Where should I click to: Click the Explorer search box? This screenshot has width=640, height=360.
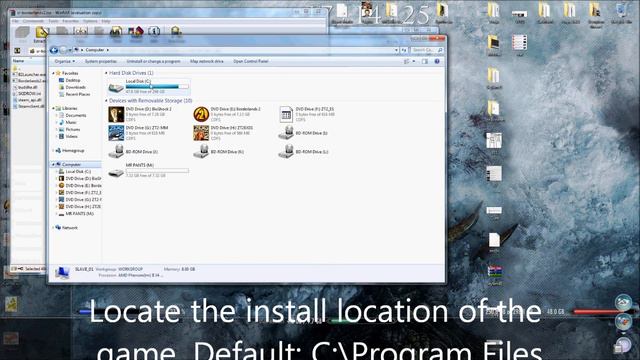point(427,50)
